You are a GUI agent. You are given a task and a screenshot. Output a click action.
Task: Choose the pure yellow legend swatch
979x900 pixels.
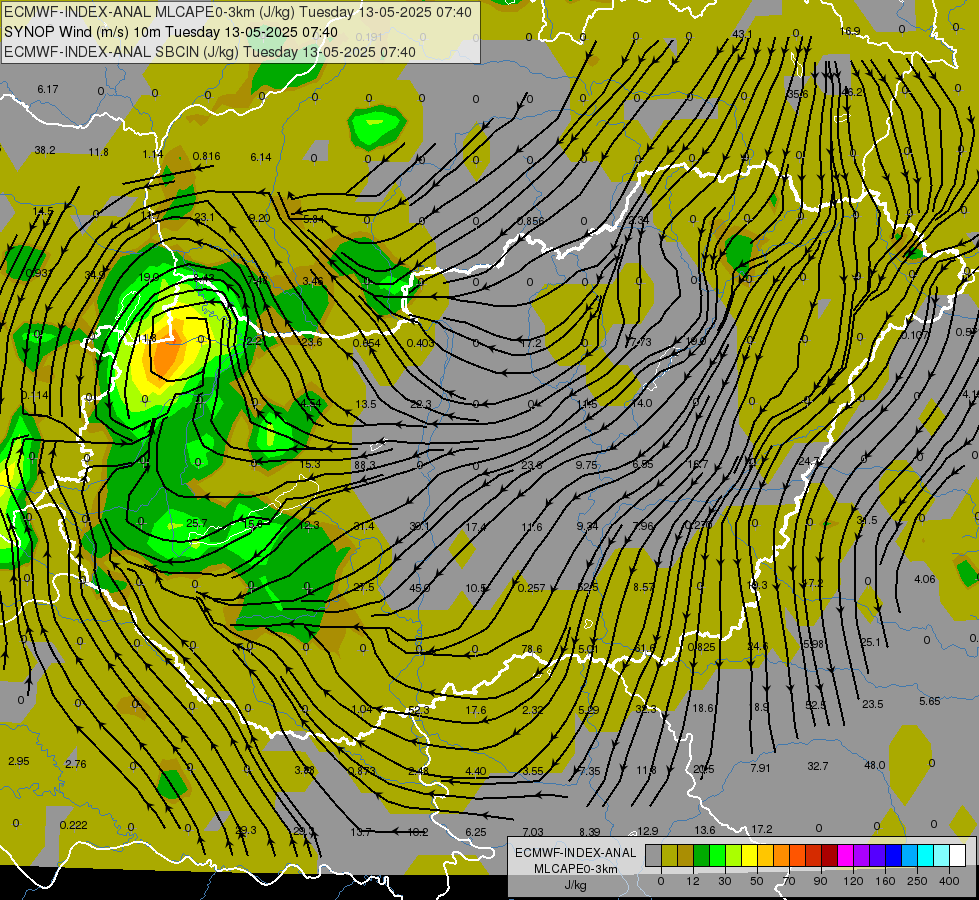pyautogui.click(x=749, y=856)
